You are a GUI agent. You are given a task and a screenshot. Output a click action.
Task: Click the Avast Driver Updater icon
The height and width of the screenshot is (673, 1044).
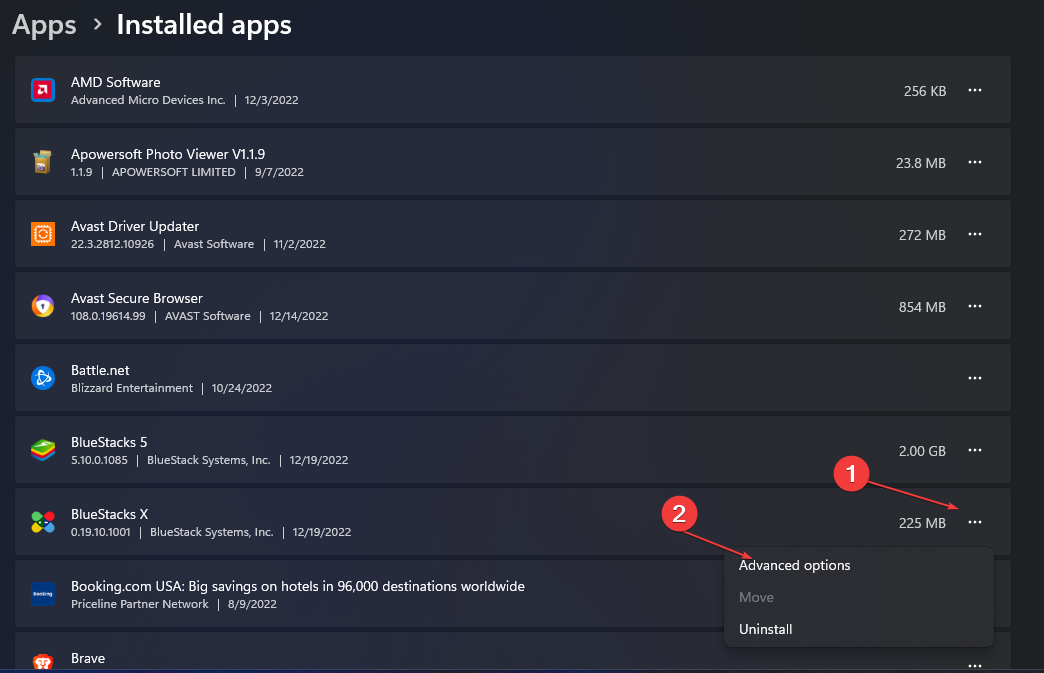(43, 234)
